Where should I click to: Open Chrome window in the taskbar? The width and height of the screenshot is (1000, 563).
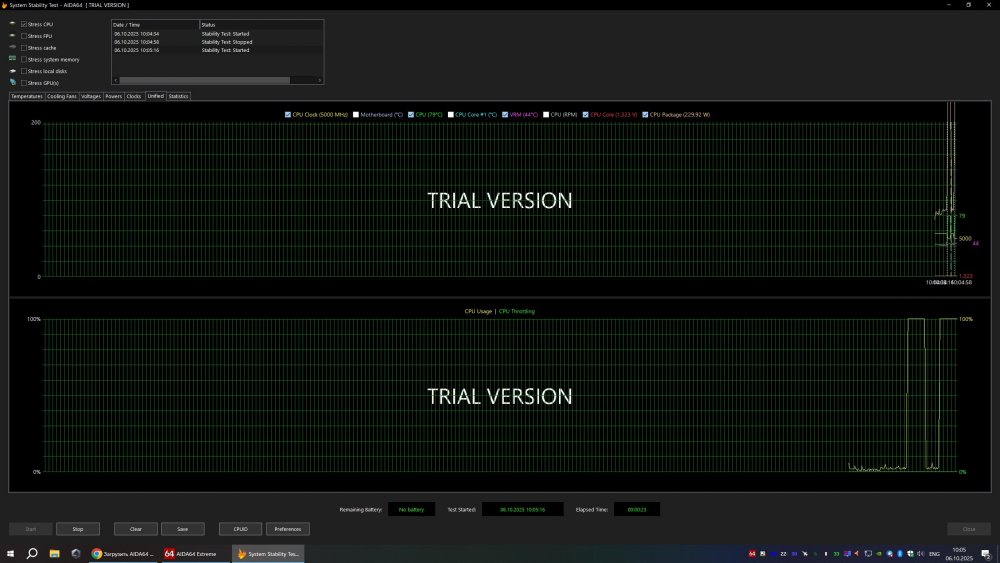click(x=123, y=553)
